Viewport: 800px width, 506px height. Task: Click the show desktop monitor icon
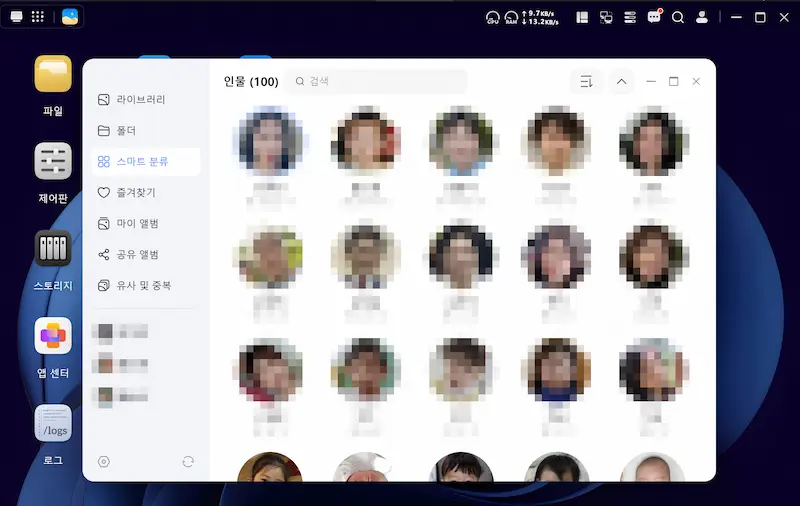tap(16, 17)
